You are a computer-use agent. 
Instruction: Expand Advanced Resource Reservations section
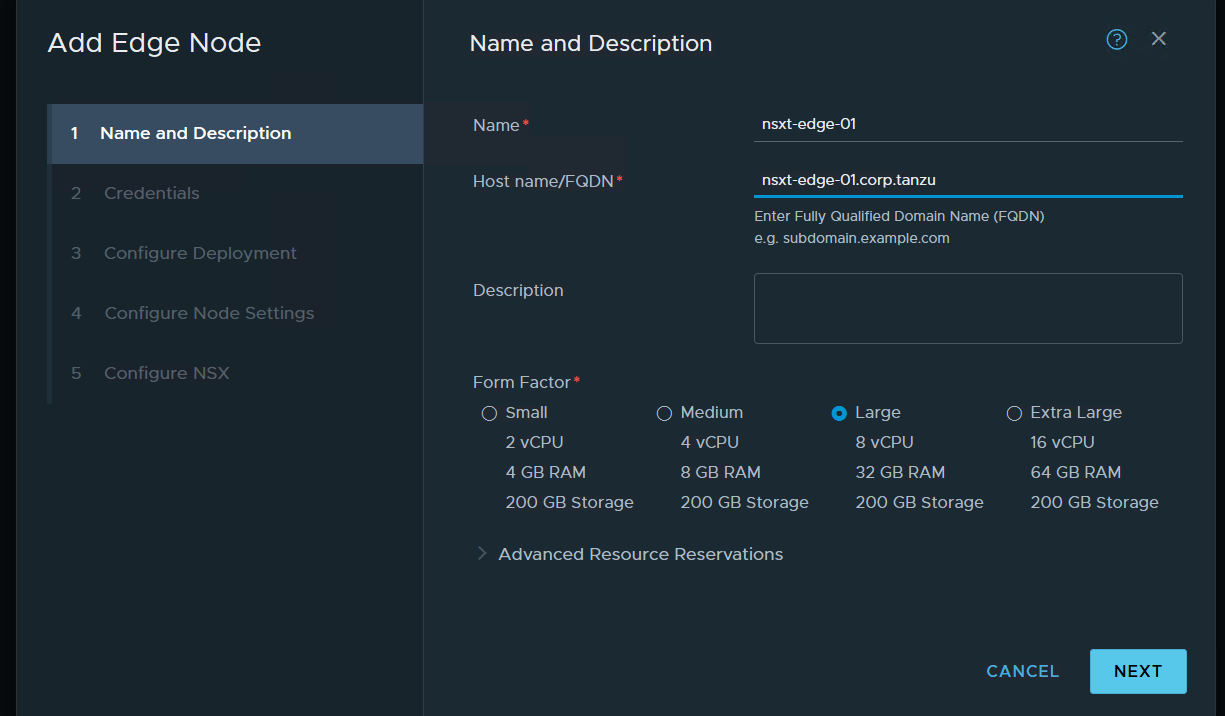click(640, 554)
